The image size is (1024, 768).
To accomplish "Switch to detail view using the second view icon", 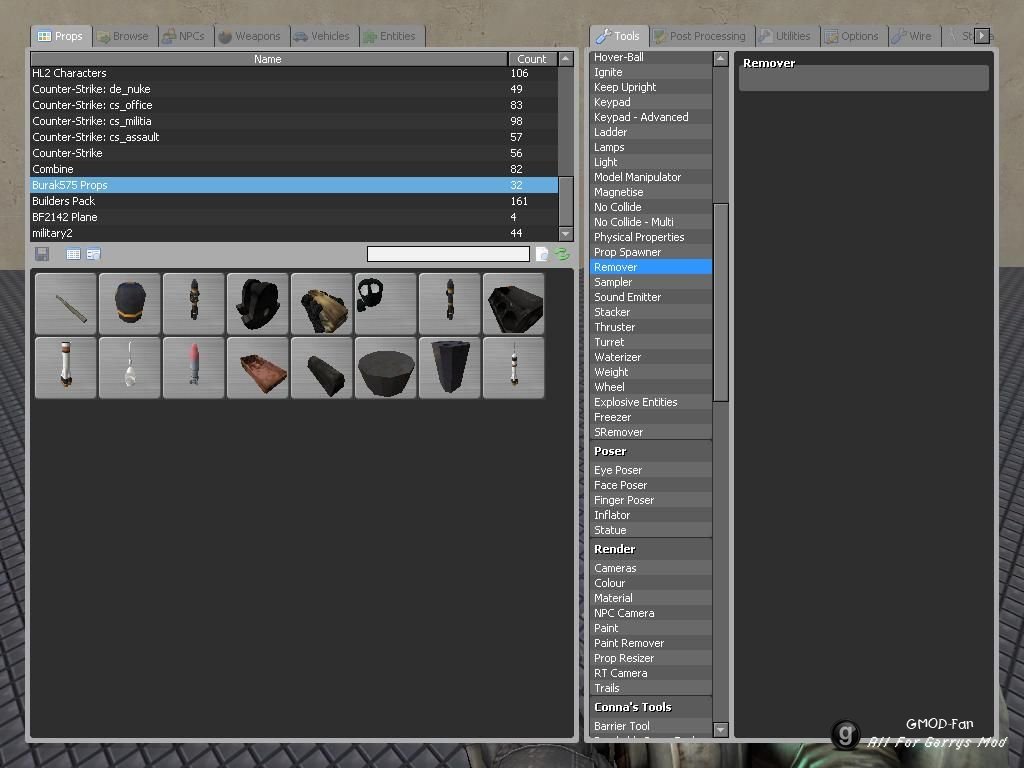I will 94,253.
